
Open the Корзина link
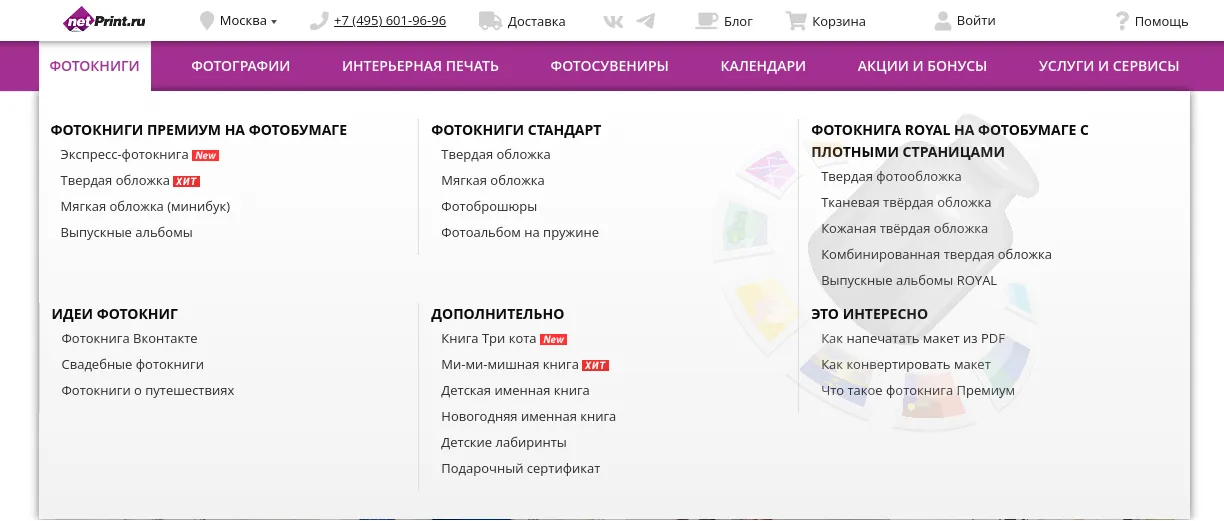point(839,21)
